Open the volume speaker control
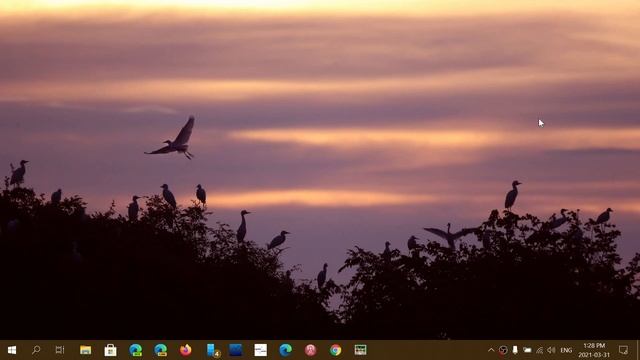 pyautogui.click(x=551, y=350)
